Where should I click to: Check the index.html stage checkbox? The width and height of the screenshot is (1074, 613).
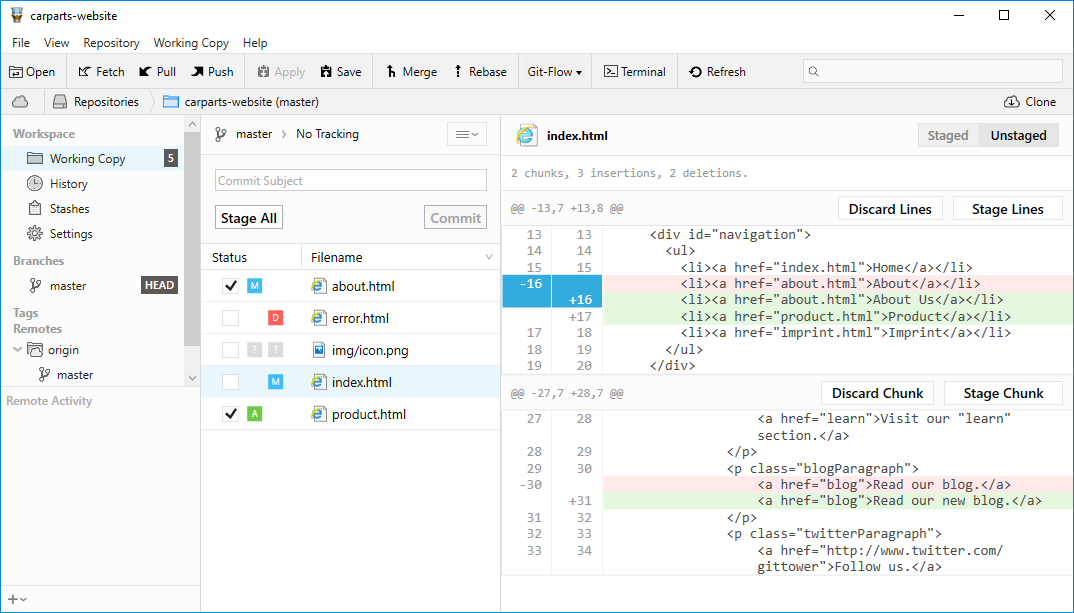[231, 381]
